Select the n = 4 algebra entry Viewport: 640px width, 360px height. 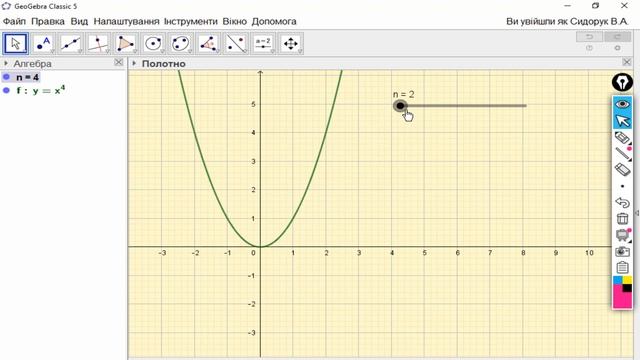tap(27, 77)
